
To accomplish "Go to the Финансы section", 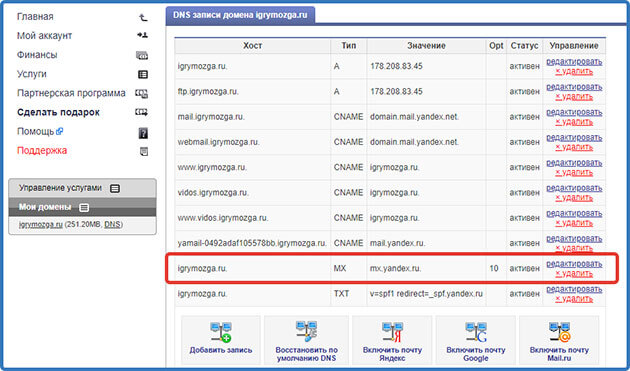I will [37, 55].
